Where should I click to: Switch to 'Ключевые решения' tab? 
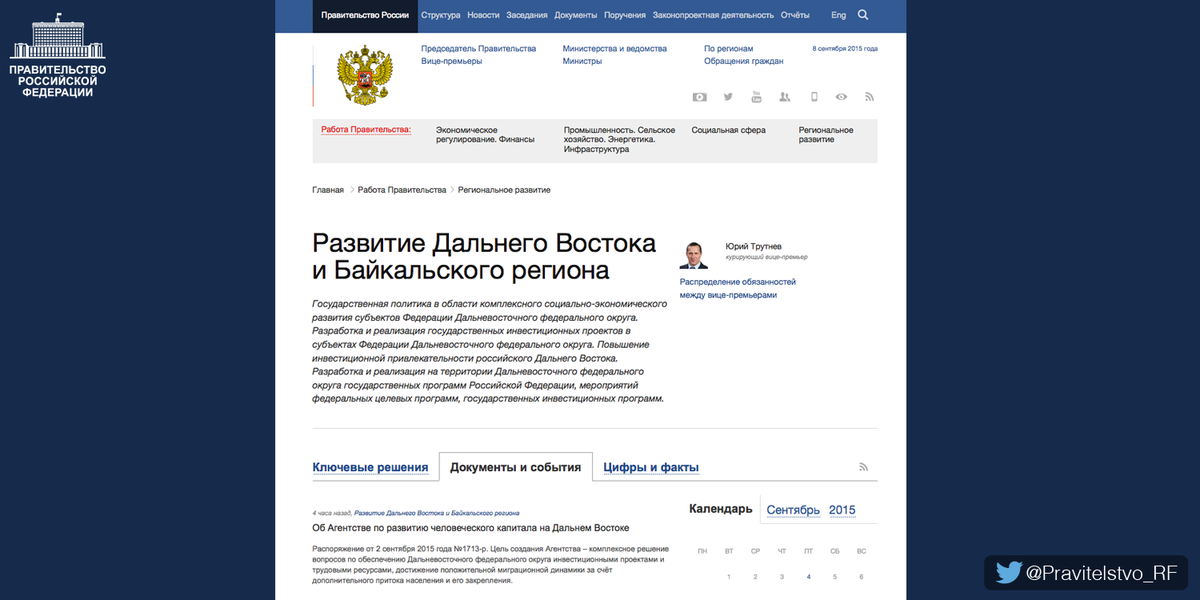[371, 467]
